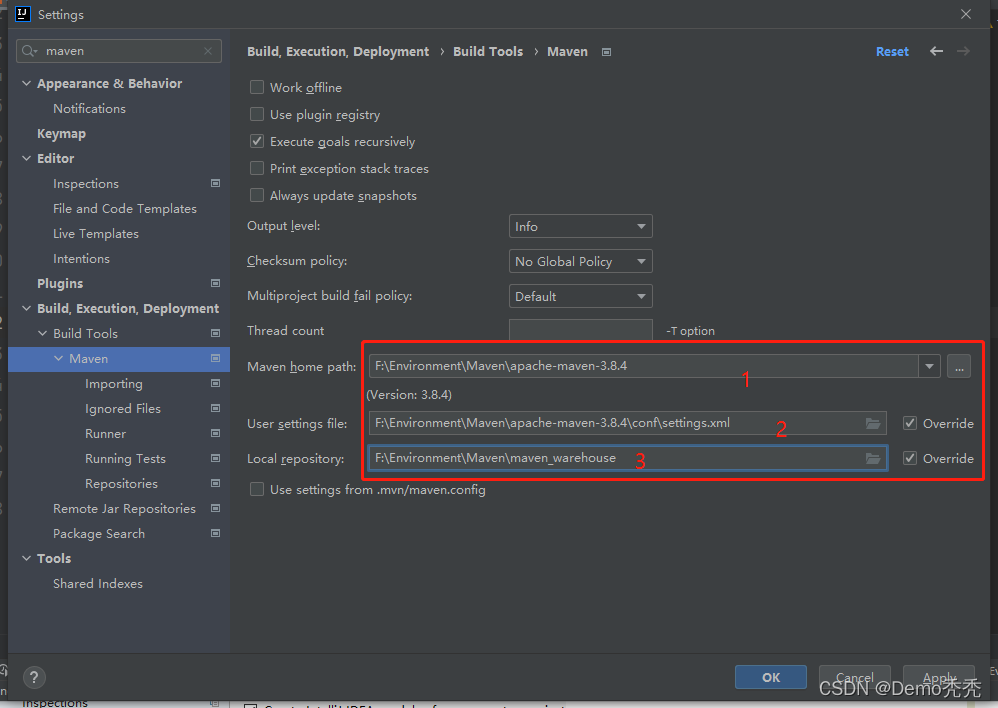Collapse the Tools section
Image resolution: width=998 pixels, height=708 pixels.
pyautogui.click(x=26, y=558)
